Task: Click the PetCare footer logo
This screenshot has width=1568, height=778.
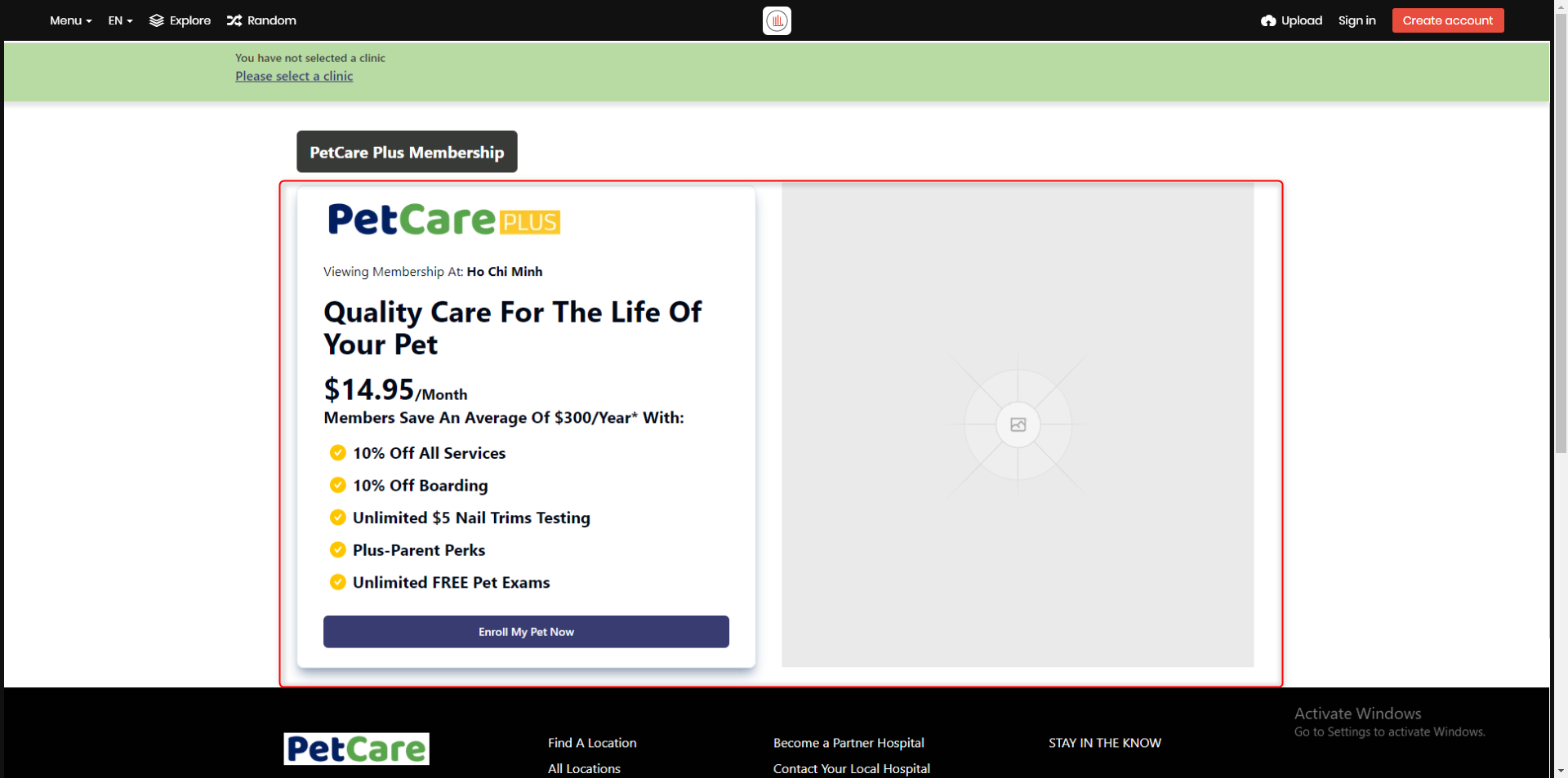Action: pyautogui.click(x=356, y=749)
